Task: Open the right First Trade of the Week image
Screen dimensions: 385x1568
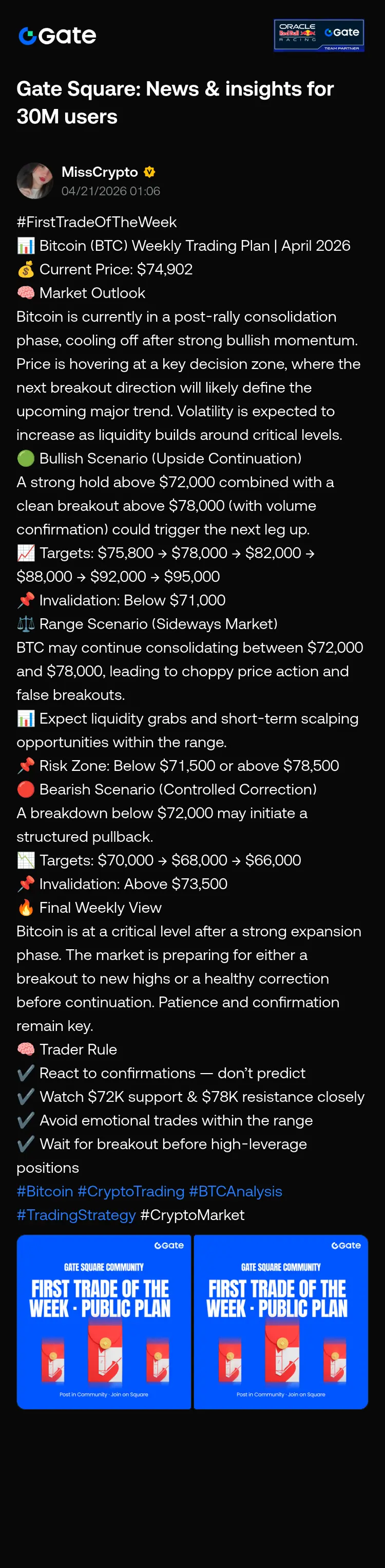Action: pos(281,1321)
